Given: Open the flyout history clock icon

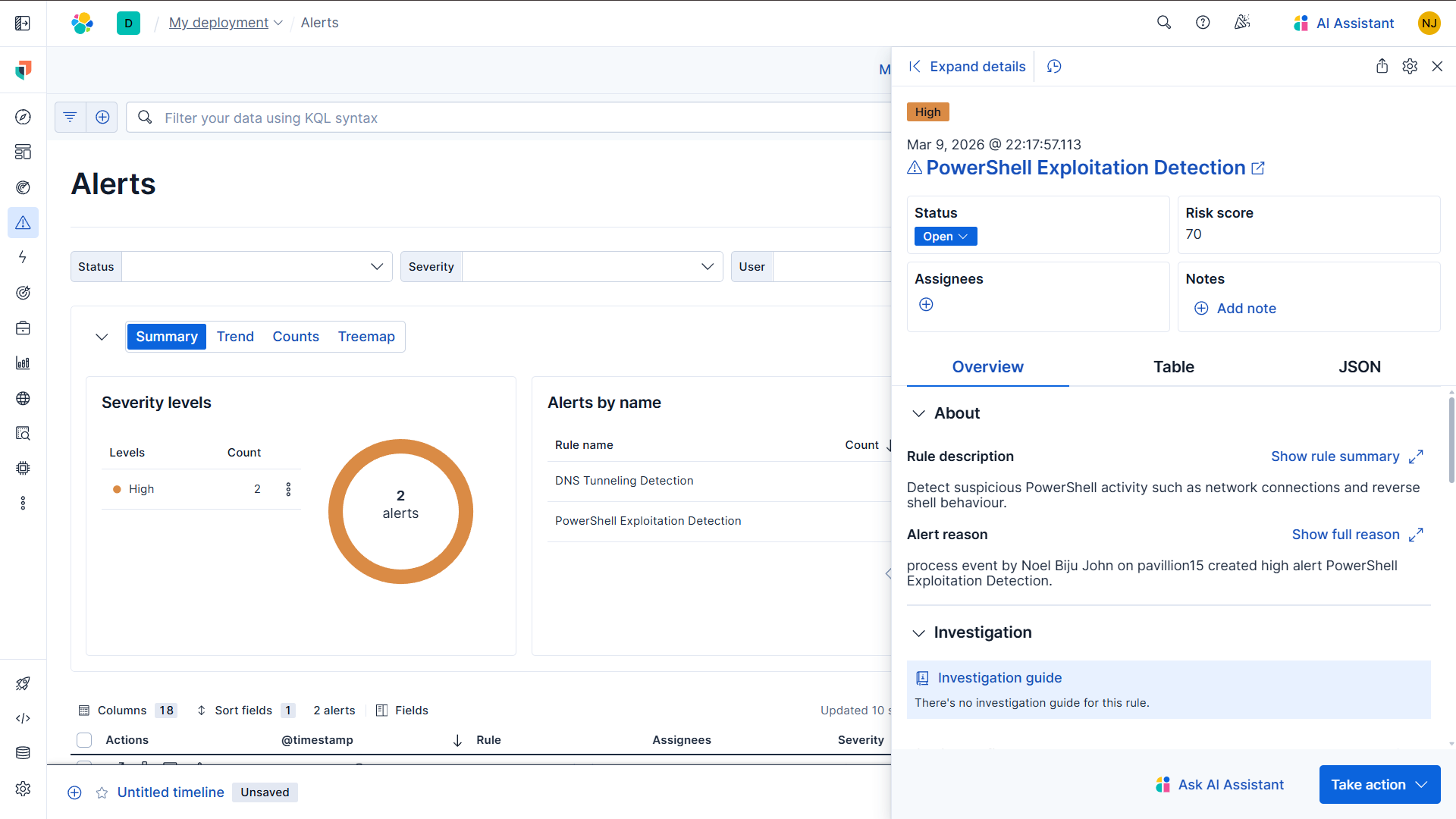Looking at the screenshot, I should pyautogui.click(x=1054, y=67).
